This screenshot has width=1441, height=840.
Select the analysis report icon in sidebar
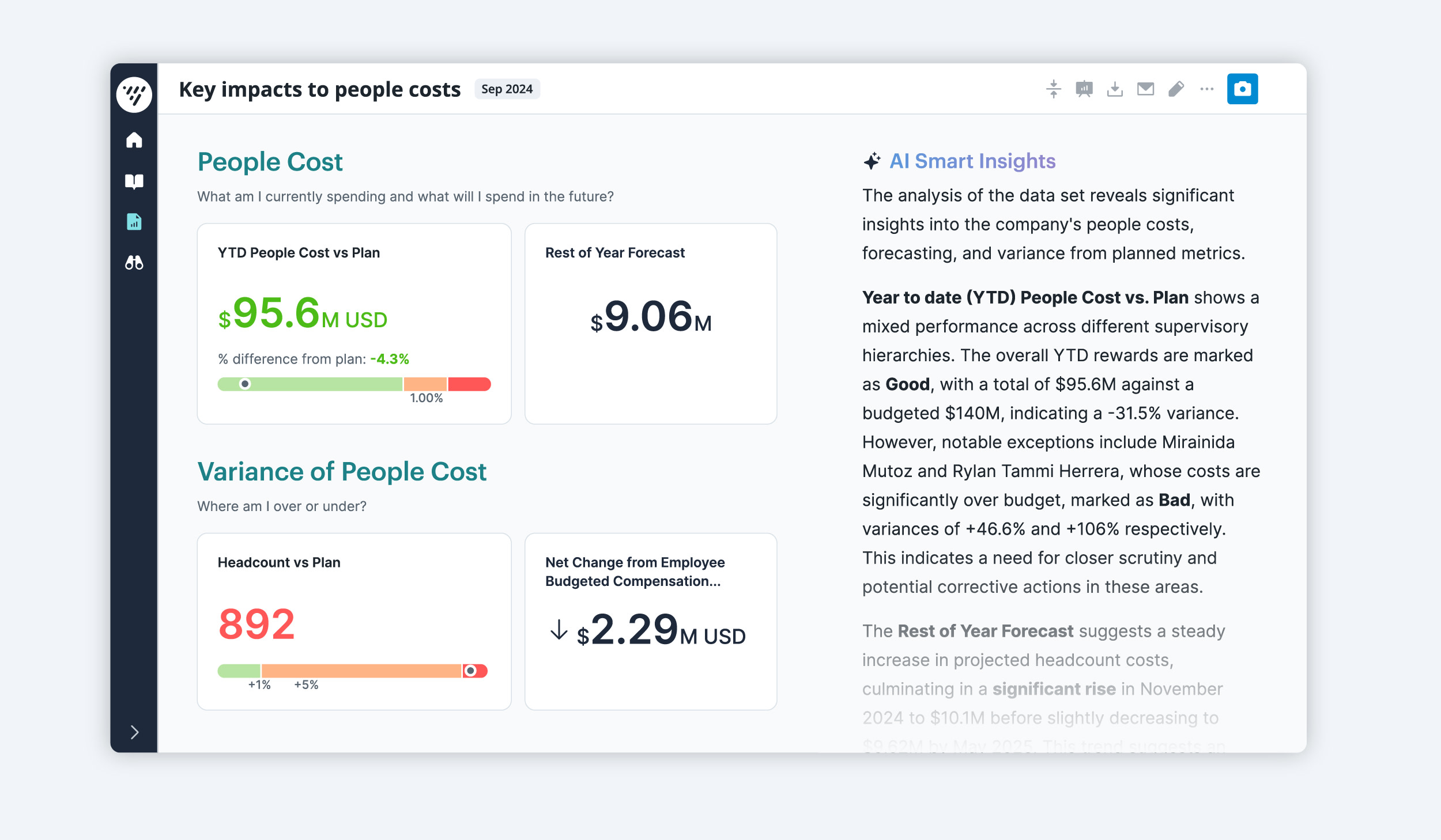pos(134,222)
